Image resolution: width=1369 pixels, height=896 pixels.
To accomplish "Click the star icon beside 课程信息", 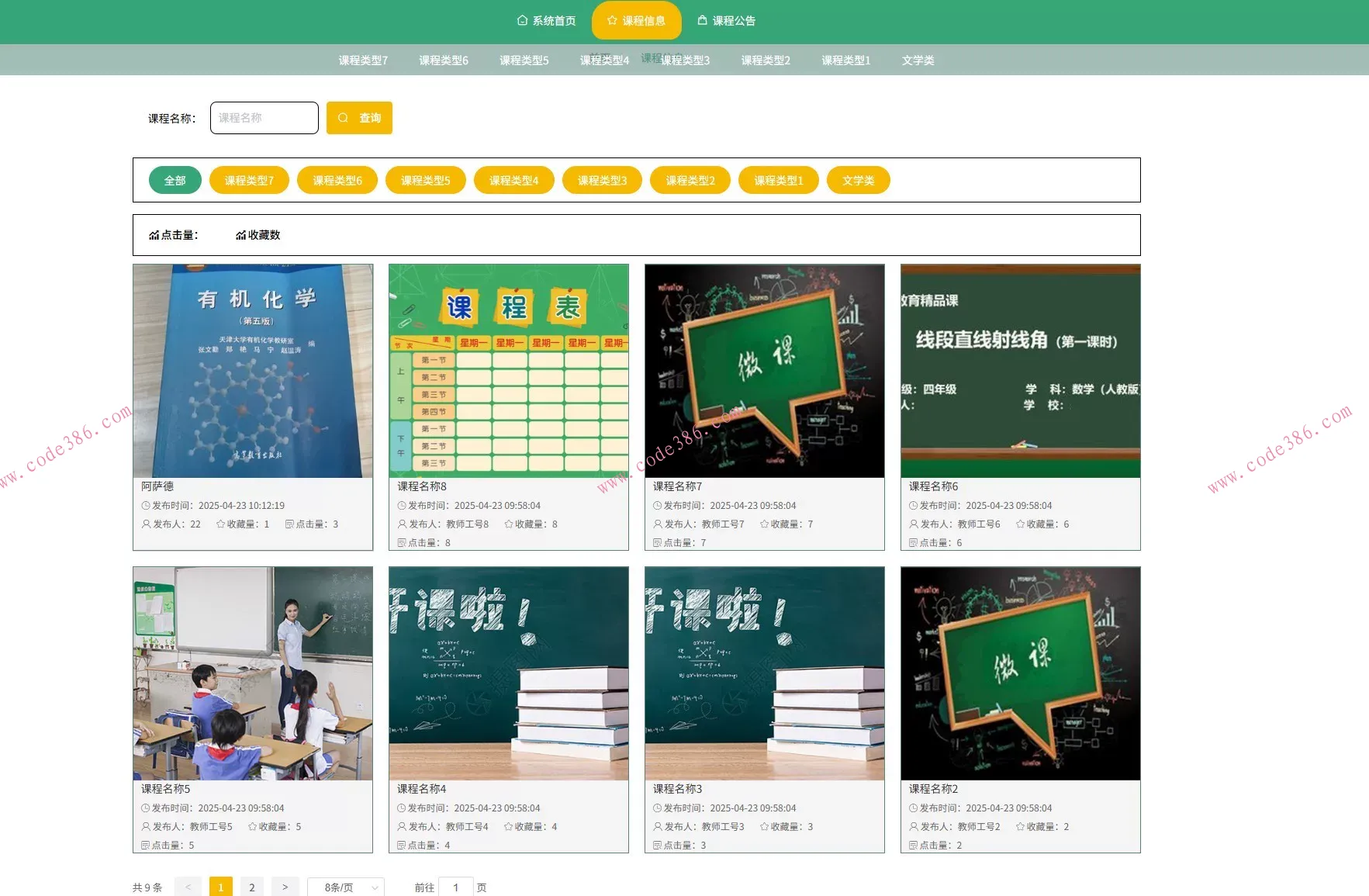I will tap(612, 21).
